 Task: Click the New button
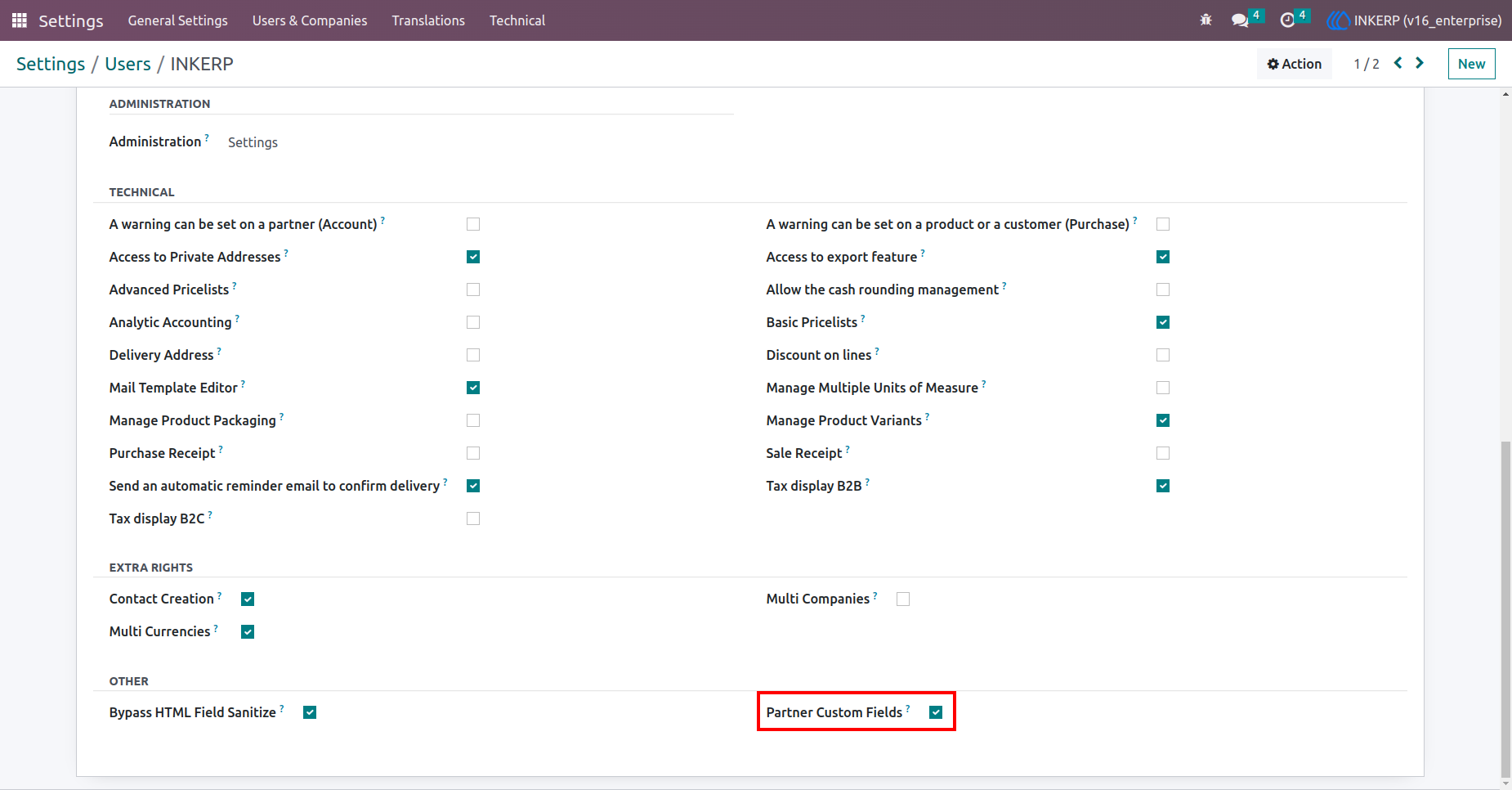click(x=1471, y=64)
